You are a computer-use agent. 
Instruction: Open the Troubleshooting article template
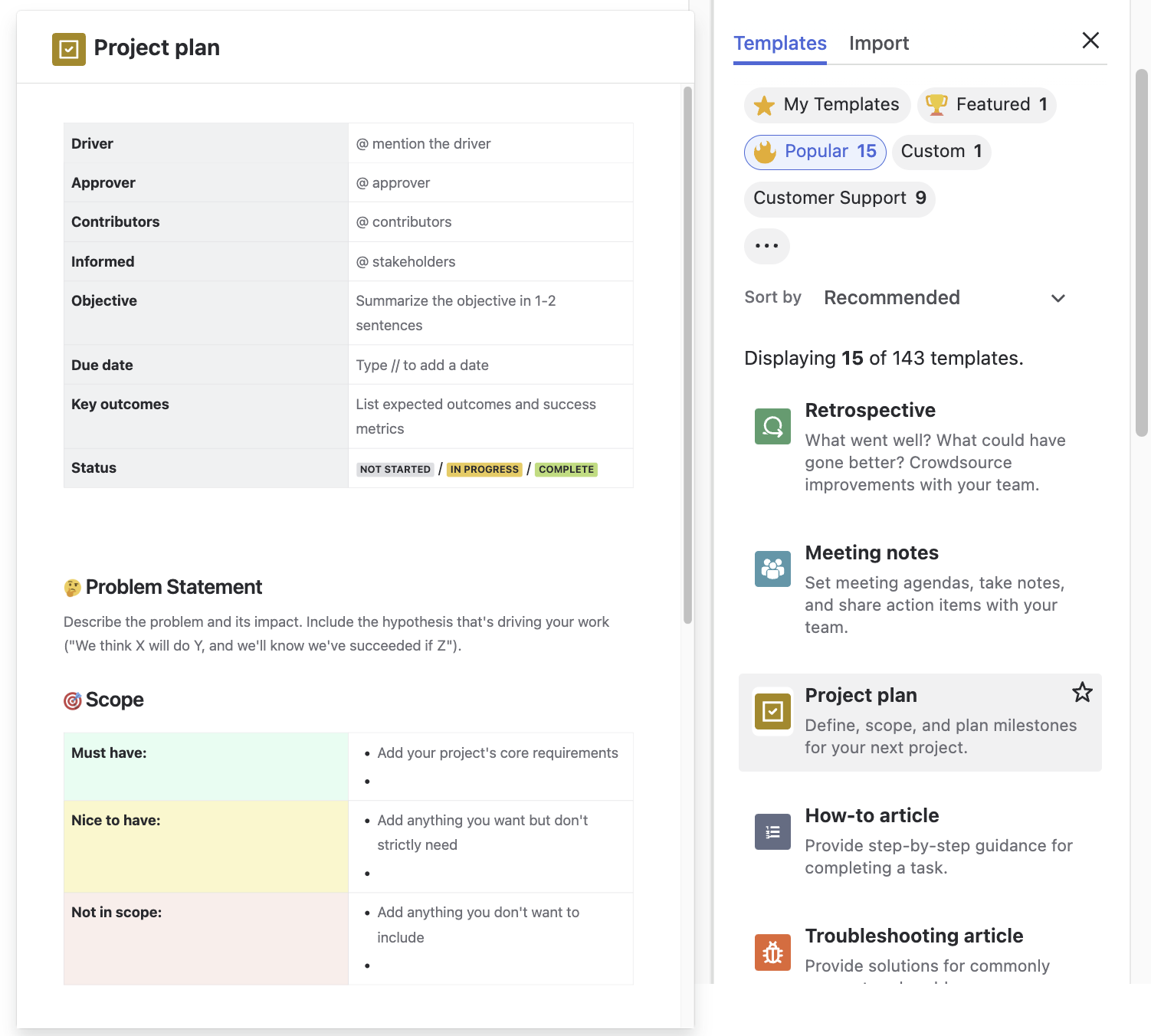tap(920, 950)
